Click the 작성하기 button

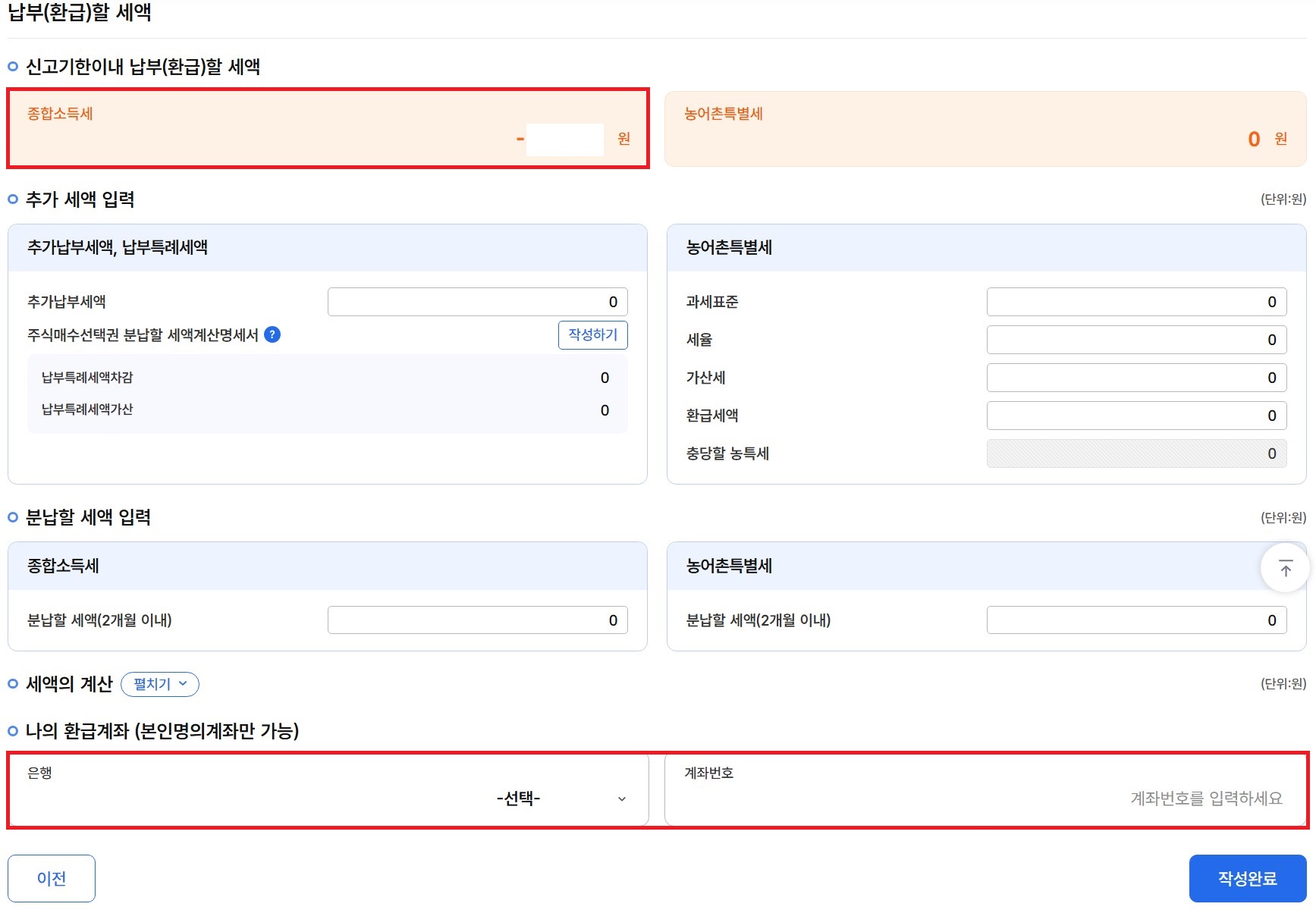point(593,335)
